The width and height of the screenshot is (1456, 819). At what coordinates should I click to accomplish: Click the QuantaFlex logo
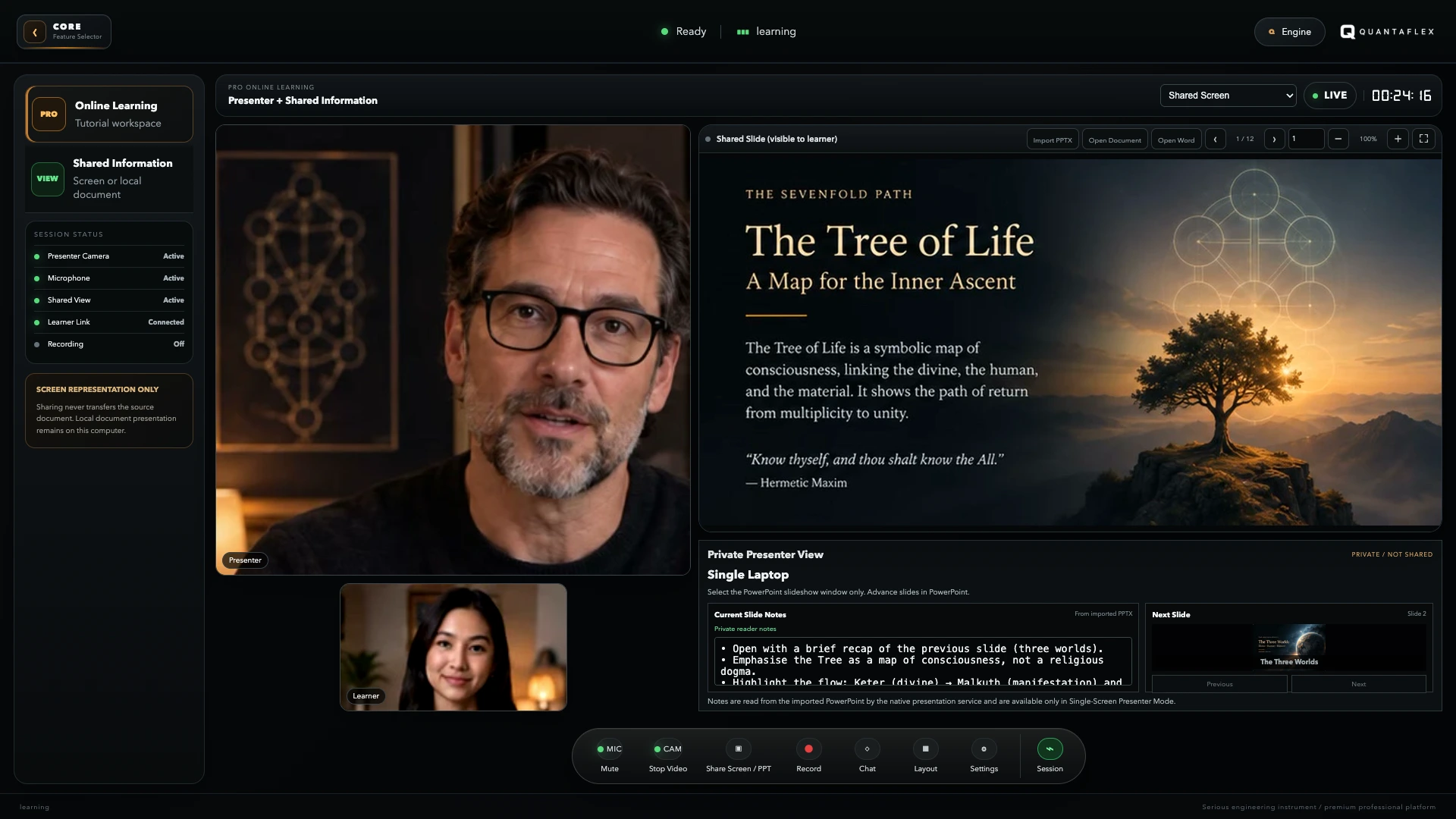point(1387,32)
